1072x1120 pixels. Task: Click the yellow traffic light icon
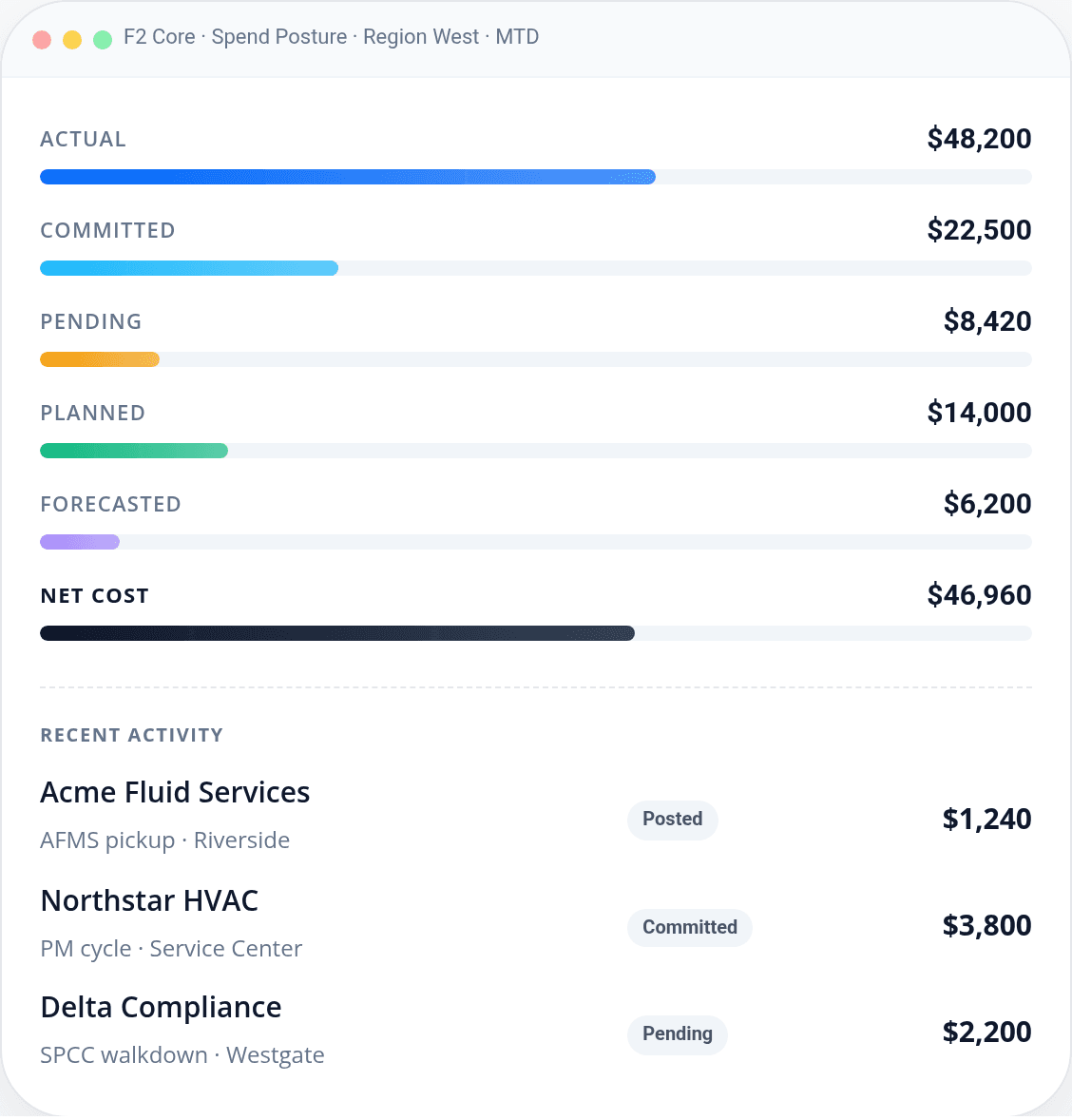point(71,39)
